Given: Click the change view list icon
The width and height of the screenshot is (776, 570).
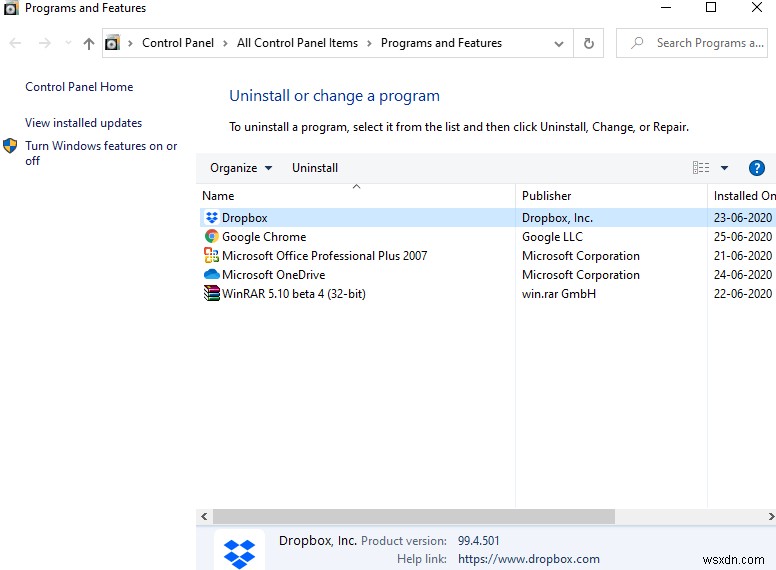Looking at the screenshot, I should click(x=701, y=168).
